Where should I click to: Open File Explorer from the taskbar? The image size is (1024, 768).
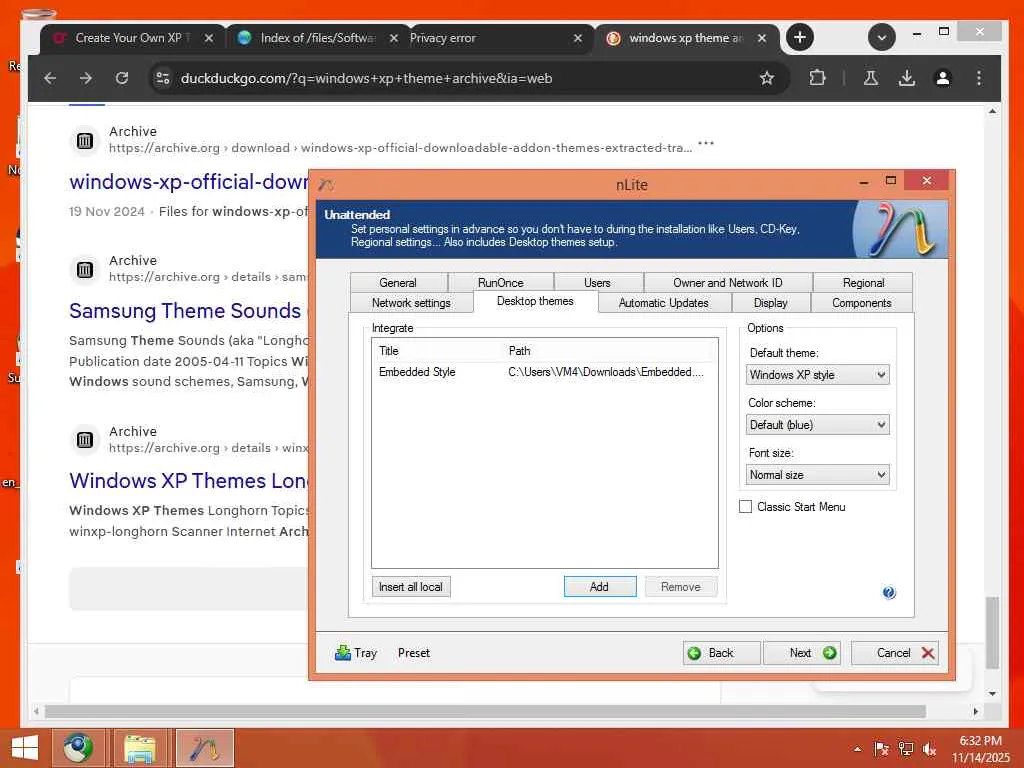point(140,748)
